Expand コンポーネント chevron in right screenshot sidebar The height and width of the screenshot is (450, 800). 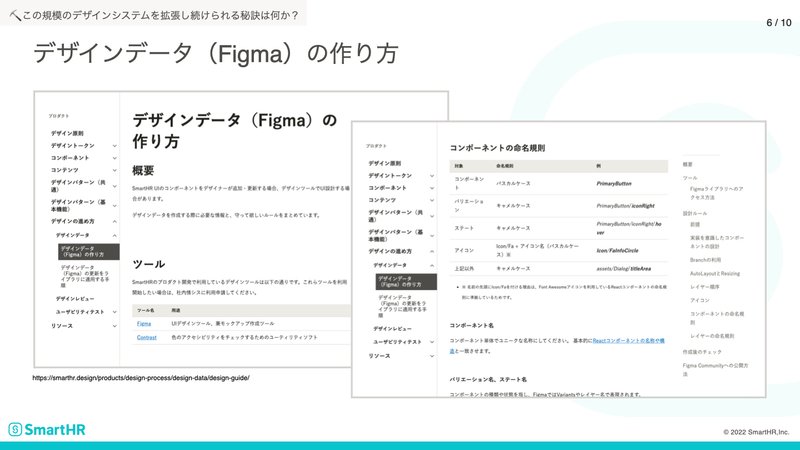point(432,188)
